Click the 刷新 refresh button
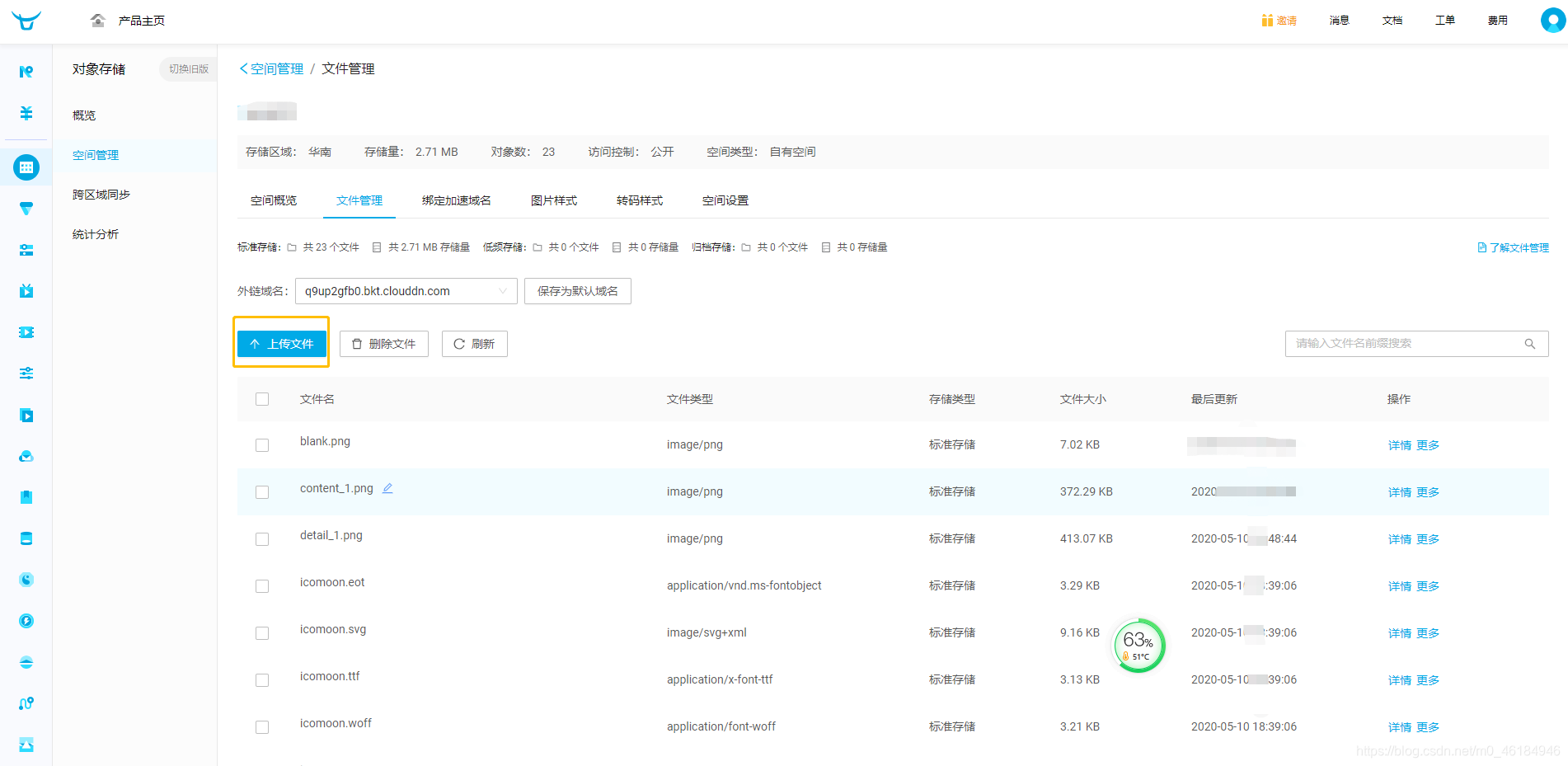The height and width of the screenshot is (766, 1568). (x=475, y=344)
